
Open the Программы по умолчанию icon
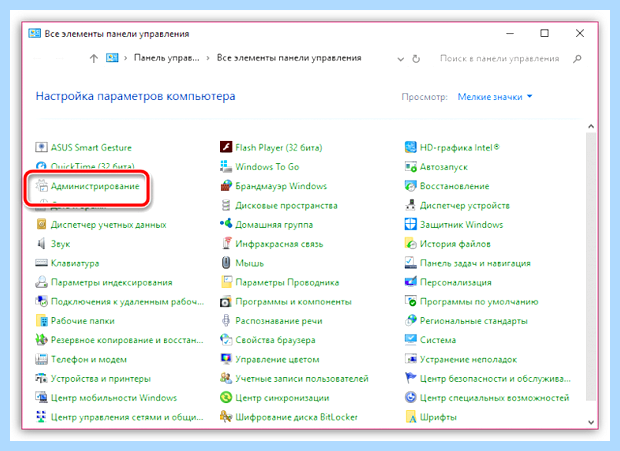pyautogui.click(x=411, y=301)
